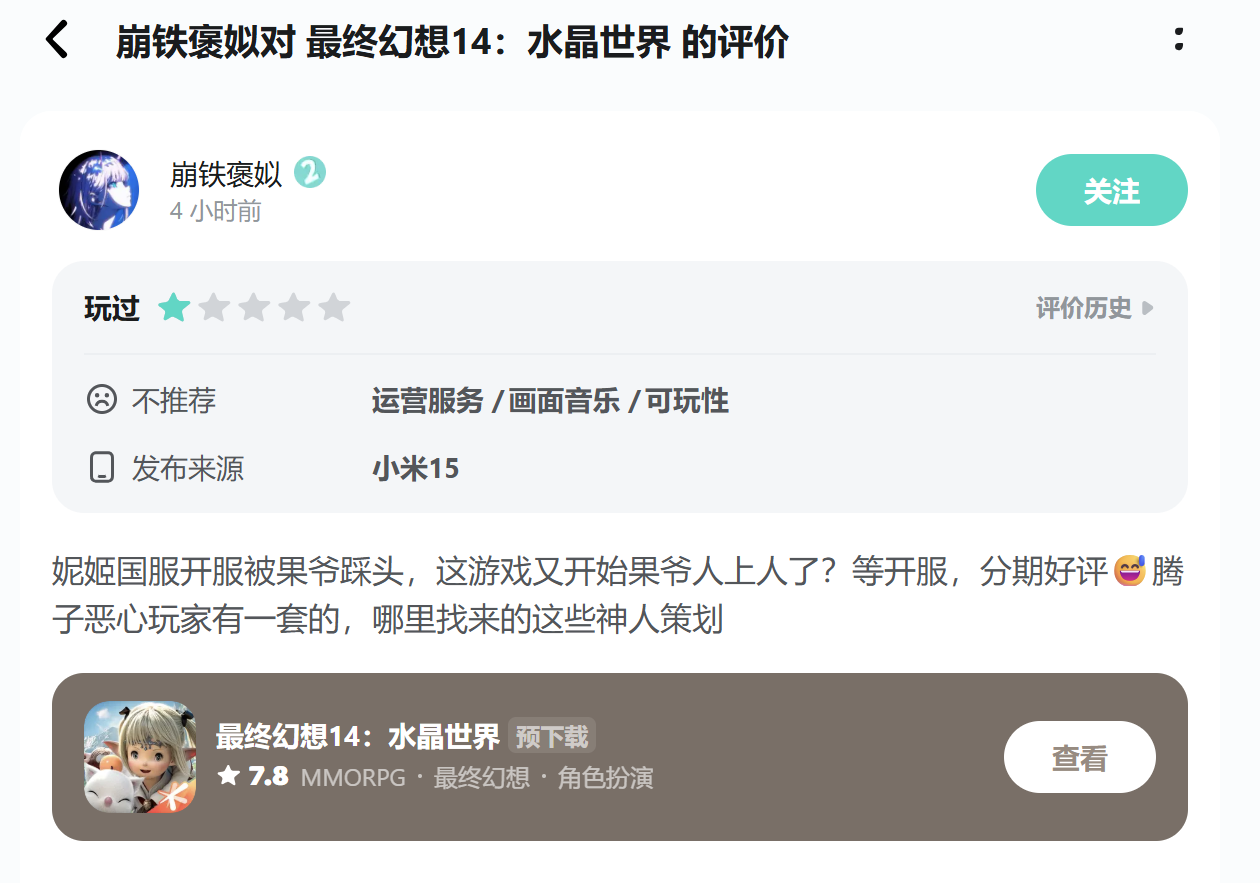Click the filled first rating star
This screenshot has width=1260, height=883.
pos(174,307)
